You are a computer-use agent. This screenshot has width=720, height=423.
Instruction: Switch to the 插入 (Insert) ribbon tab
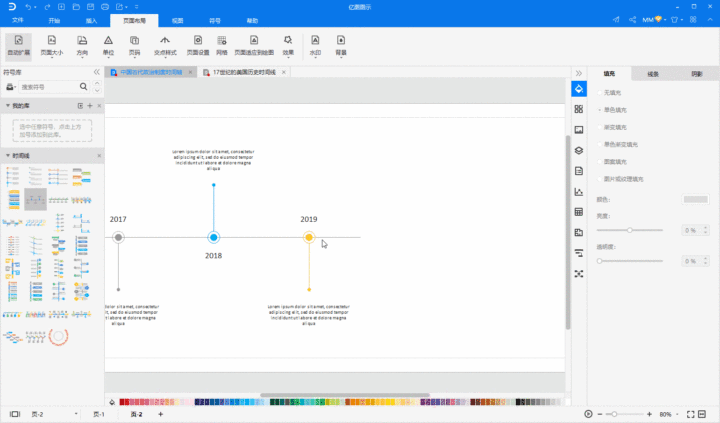(x=91, y=20)
